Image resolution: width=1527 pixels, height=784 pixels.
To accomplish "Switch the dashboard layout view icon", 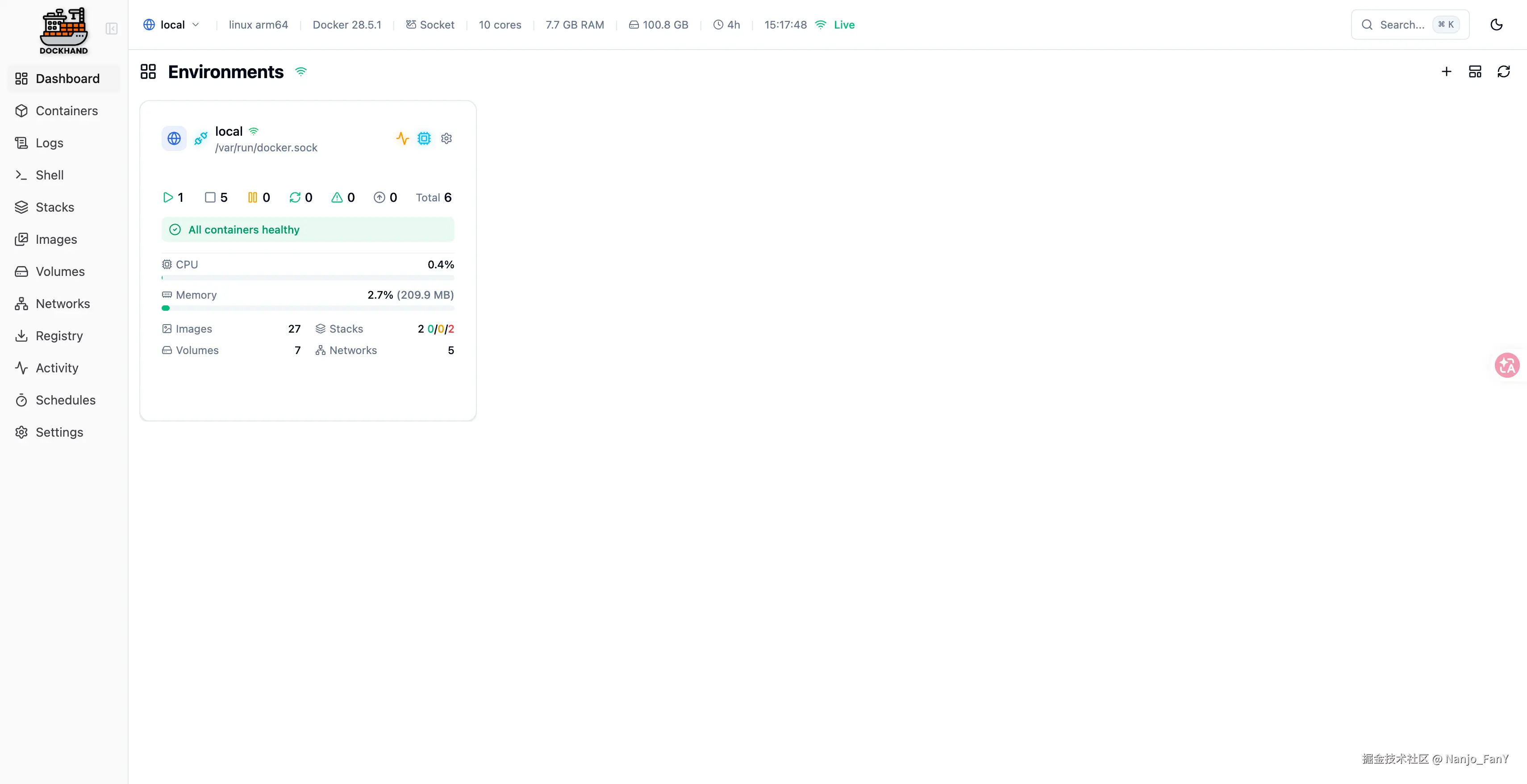I will (1475, 72).
